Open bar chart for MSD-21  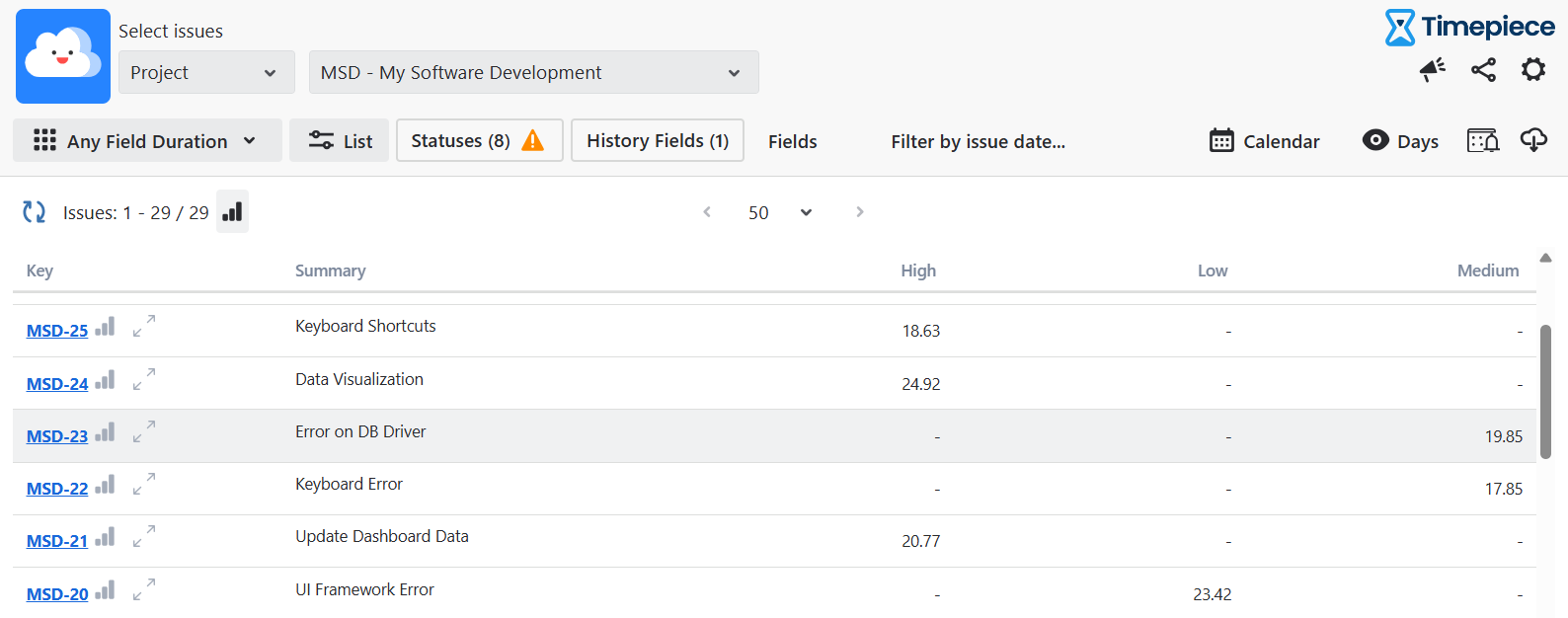tap(105, 537)
